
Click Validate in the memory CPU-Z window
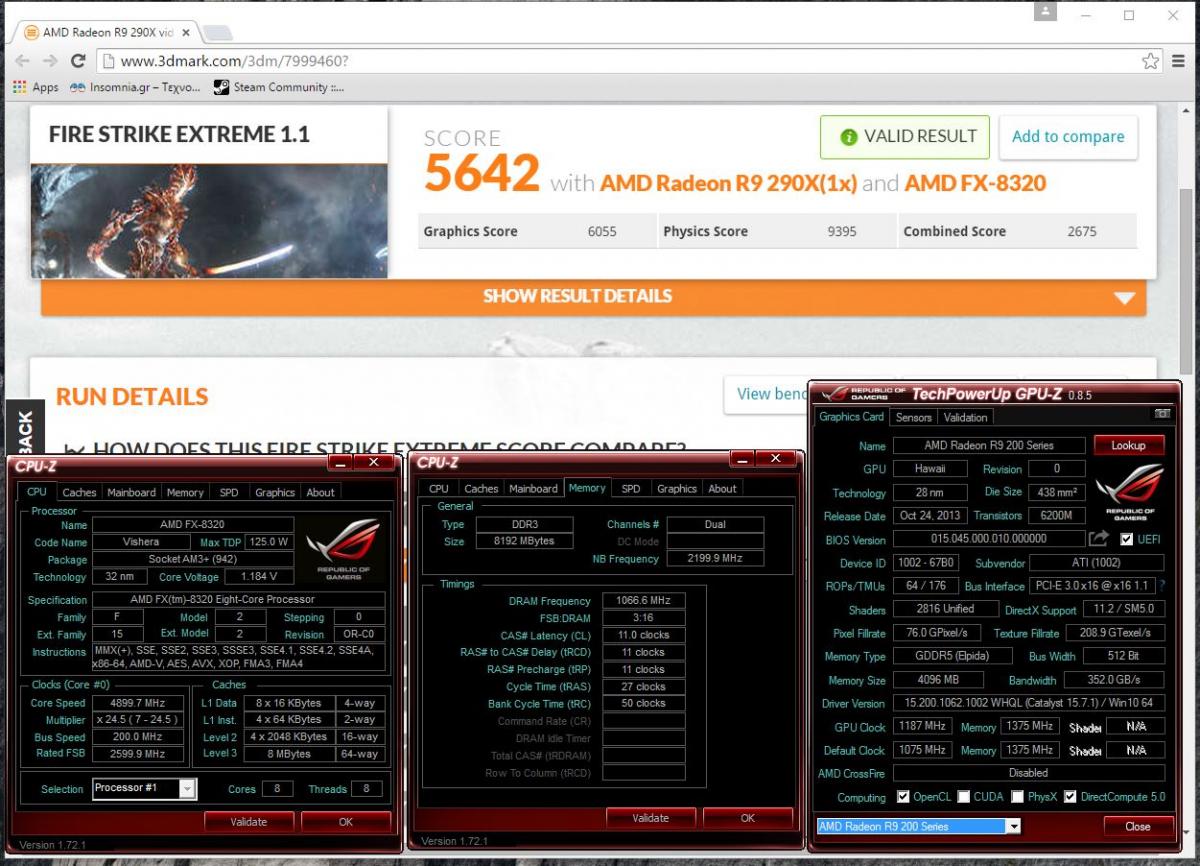[651, 818]
